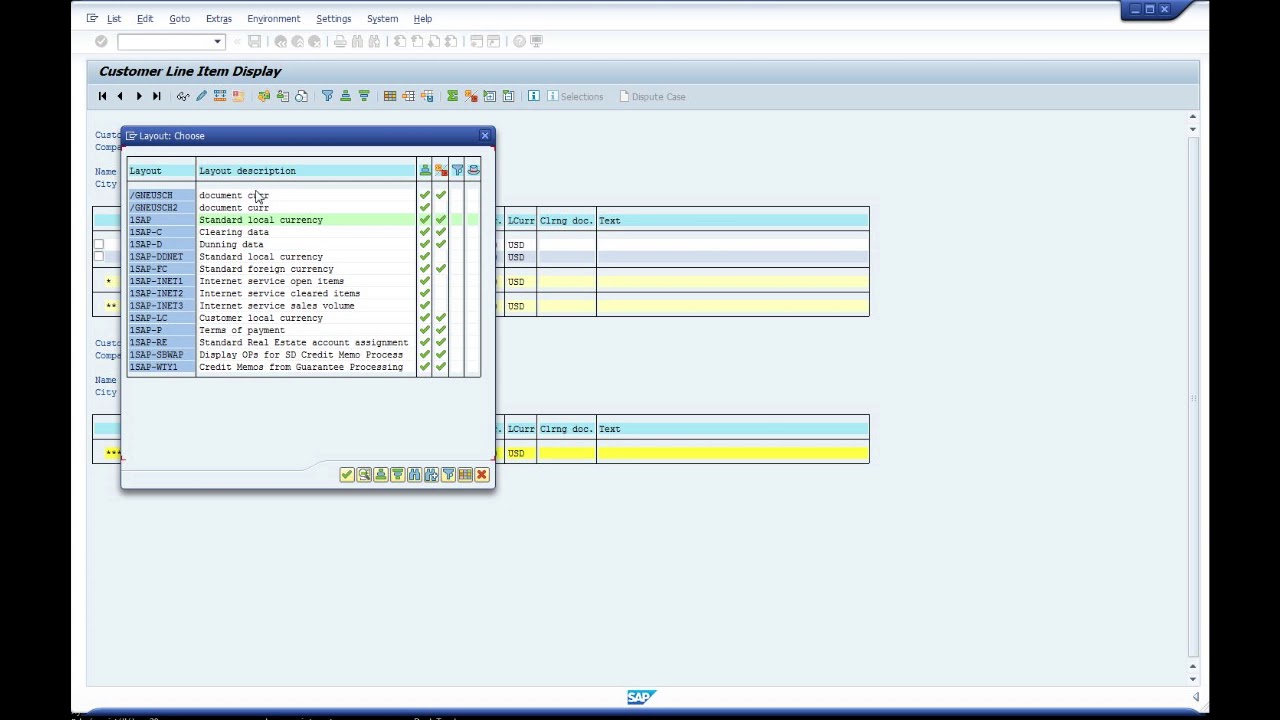Click the Text column header in first table
This screenshot has height=720, width=1280.
[x=732, y=221]
